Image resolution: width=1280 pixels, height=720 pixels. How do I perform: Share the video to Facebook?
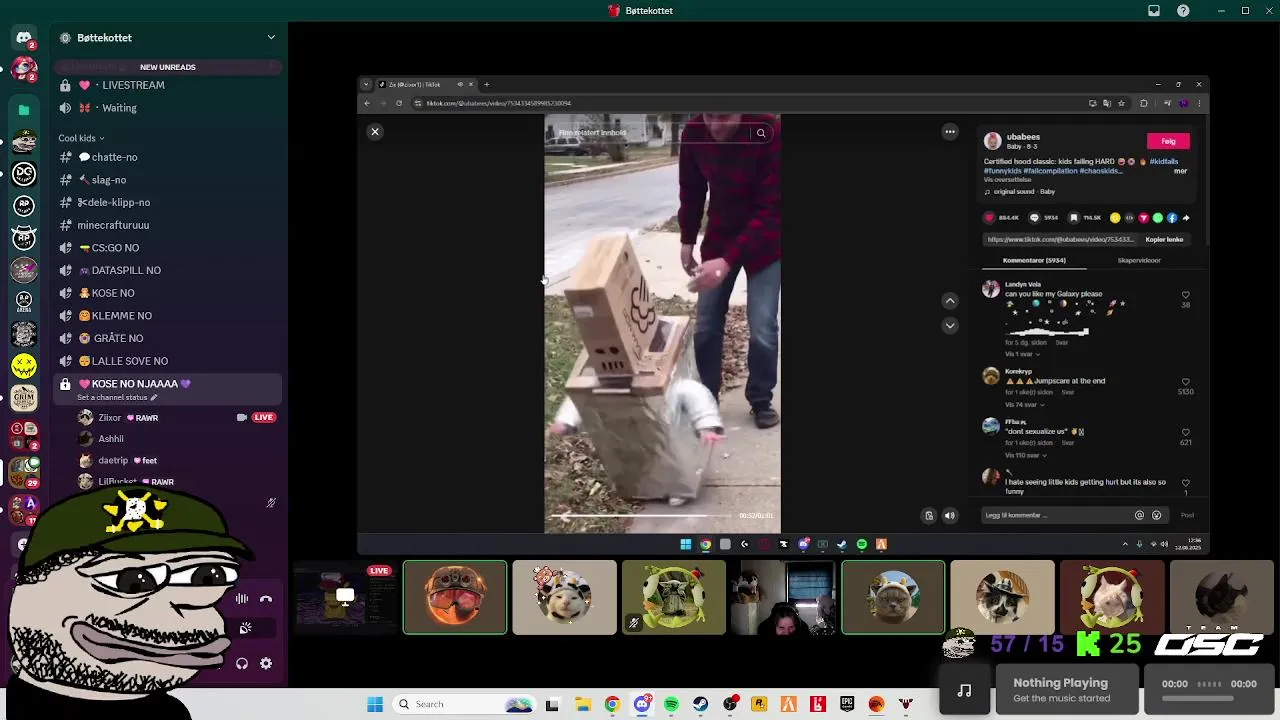tap(1172, 218)
